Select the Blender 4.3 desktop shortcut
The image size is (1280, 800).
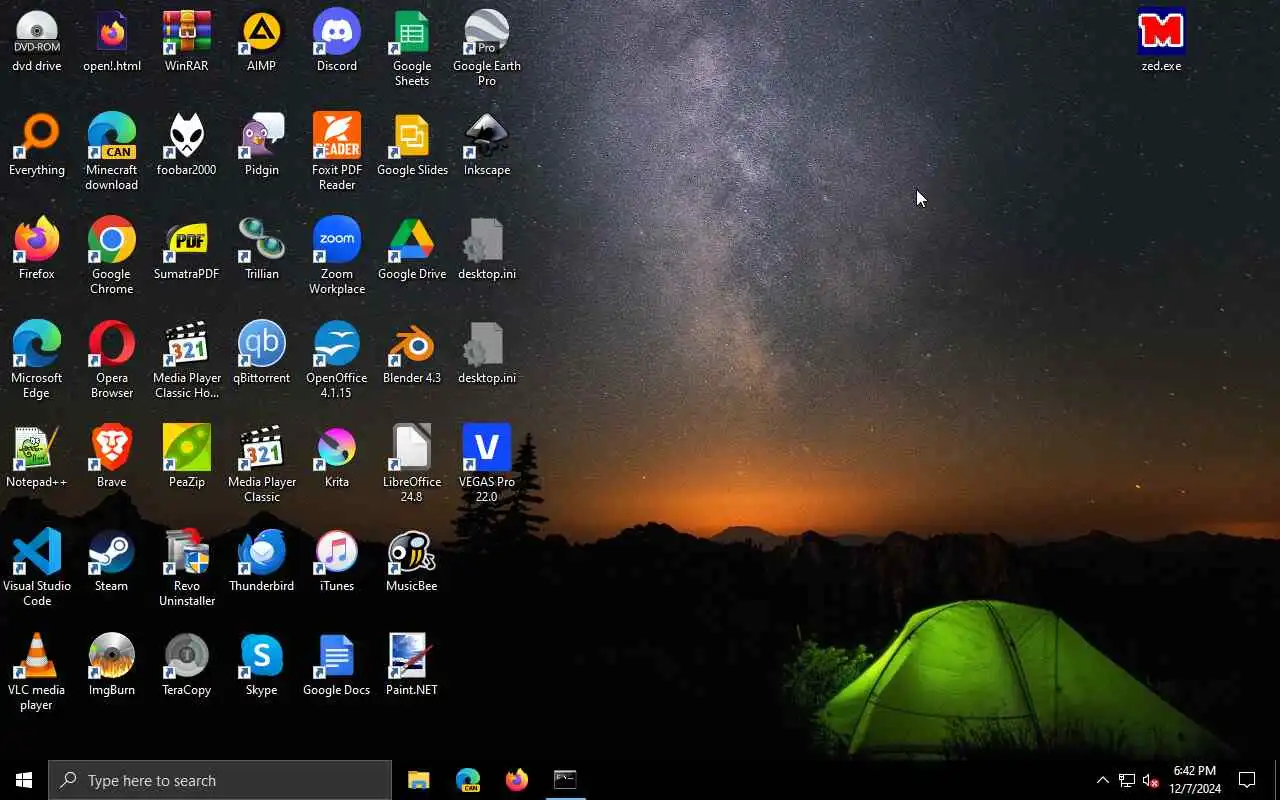[412, 353]
